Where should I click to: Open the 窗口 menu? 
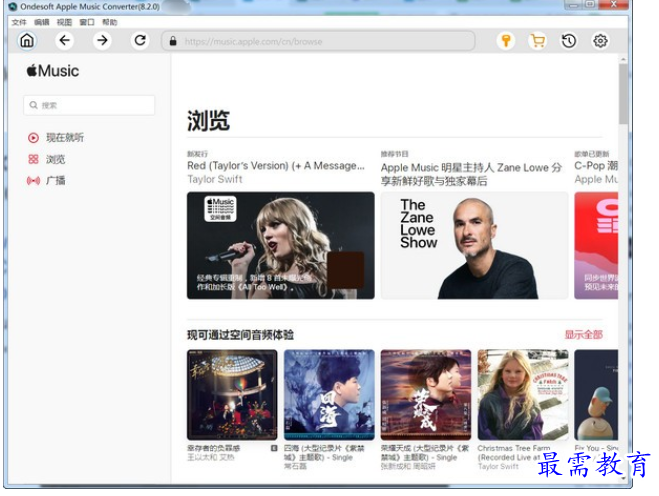coord(87,22)
